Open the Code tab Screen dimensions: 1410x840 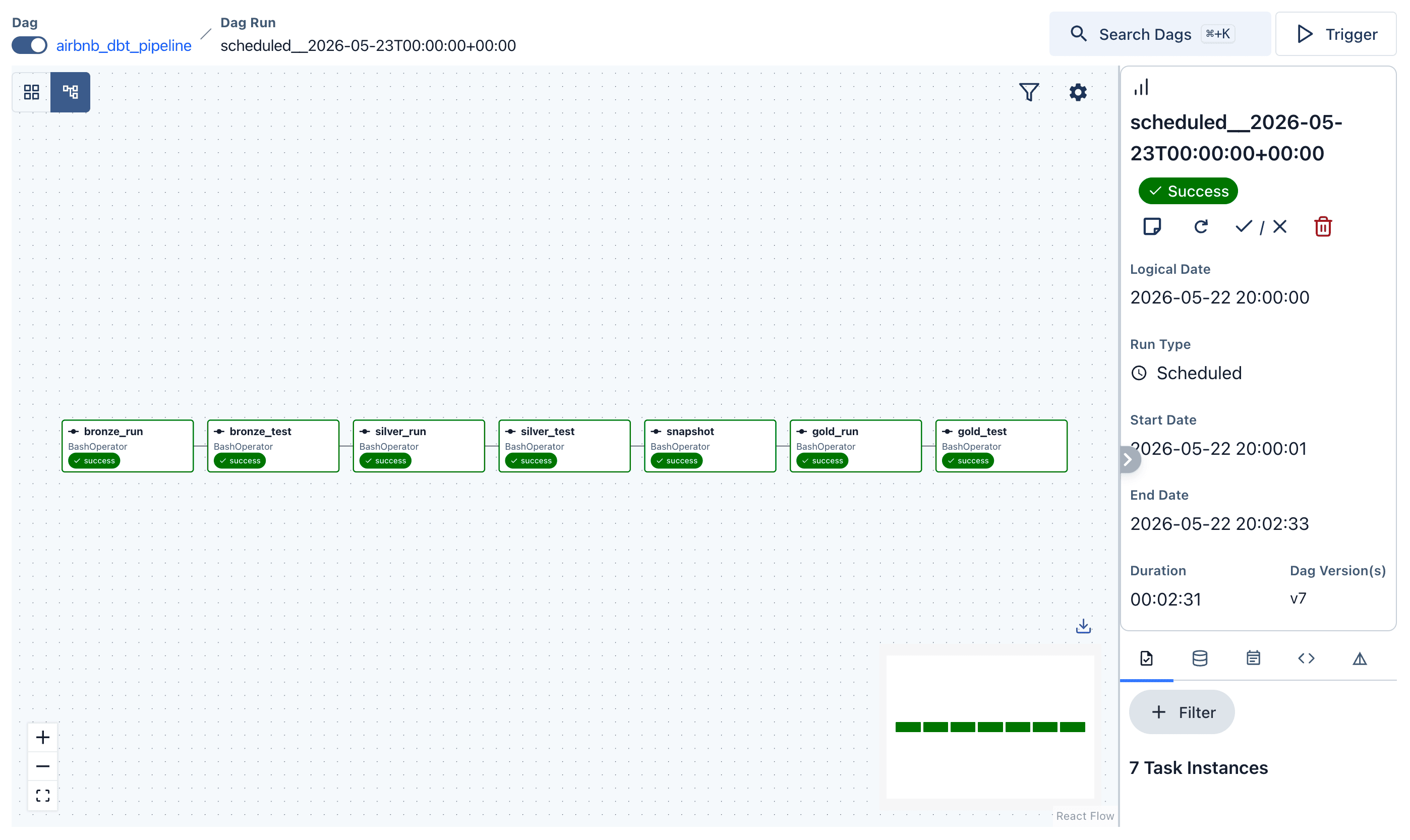[x=1307, y=659]
